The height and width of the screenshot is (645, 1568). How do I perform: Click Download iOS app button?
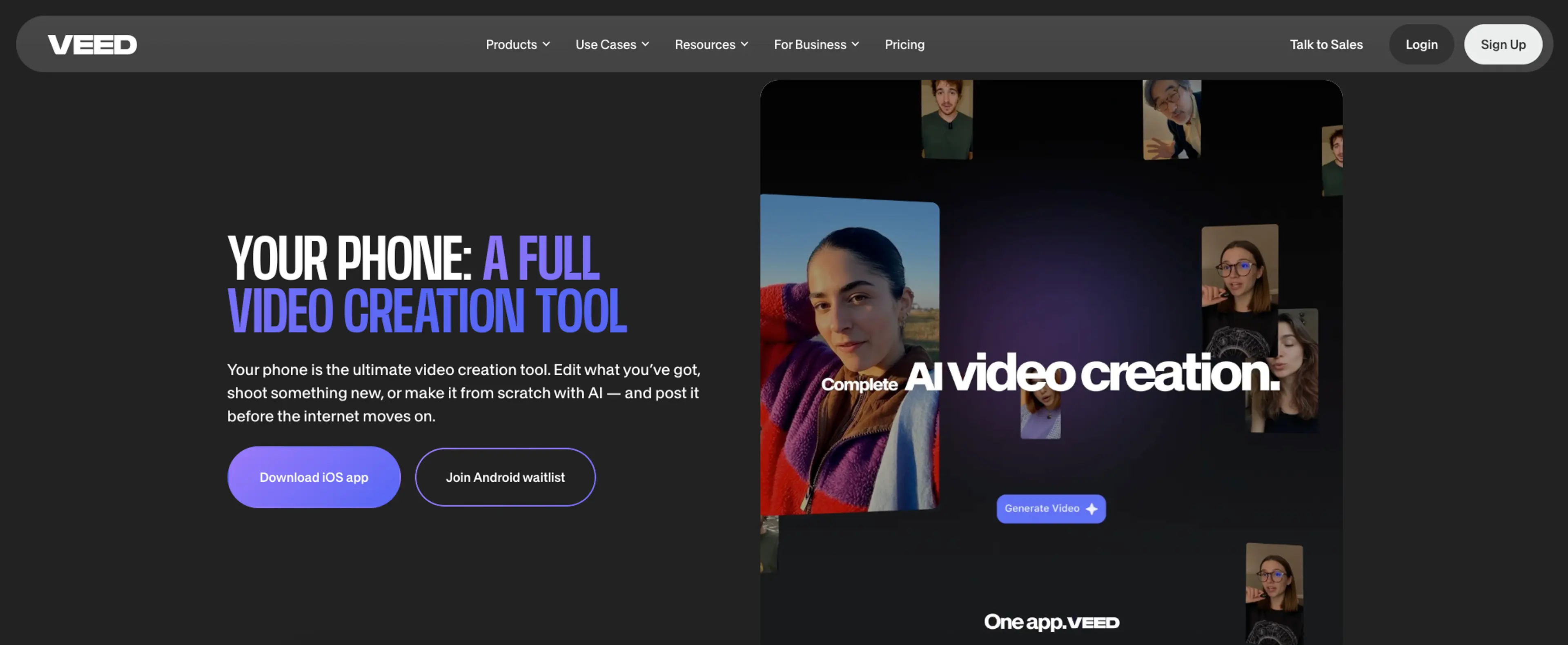point(314,477)
